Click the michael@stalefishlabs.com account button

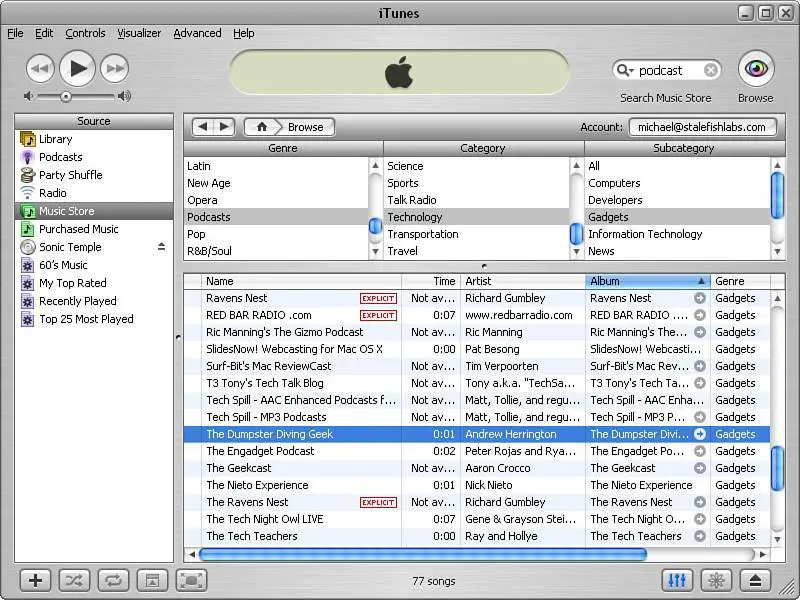pyautogui.click(x=702, y=127)
